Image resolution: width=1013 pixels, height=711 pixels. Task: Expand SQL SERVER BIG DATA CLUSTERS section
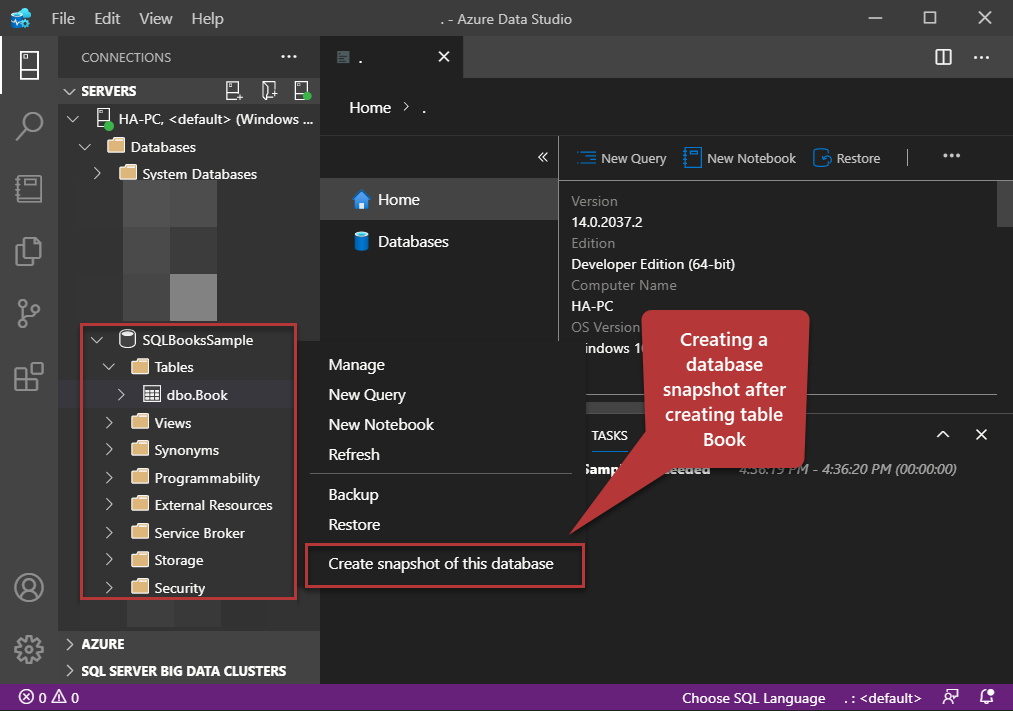[x=70, y=671]
